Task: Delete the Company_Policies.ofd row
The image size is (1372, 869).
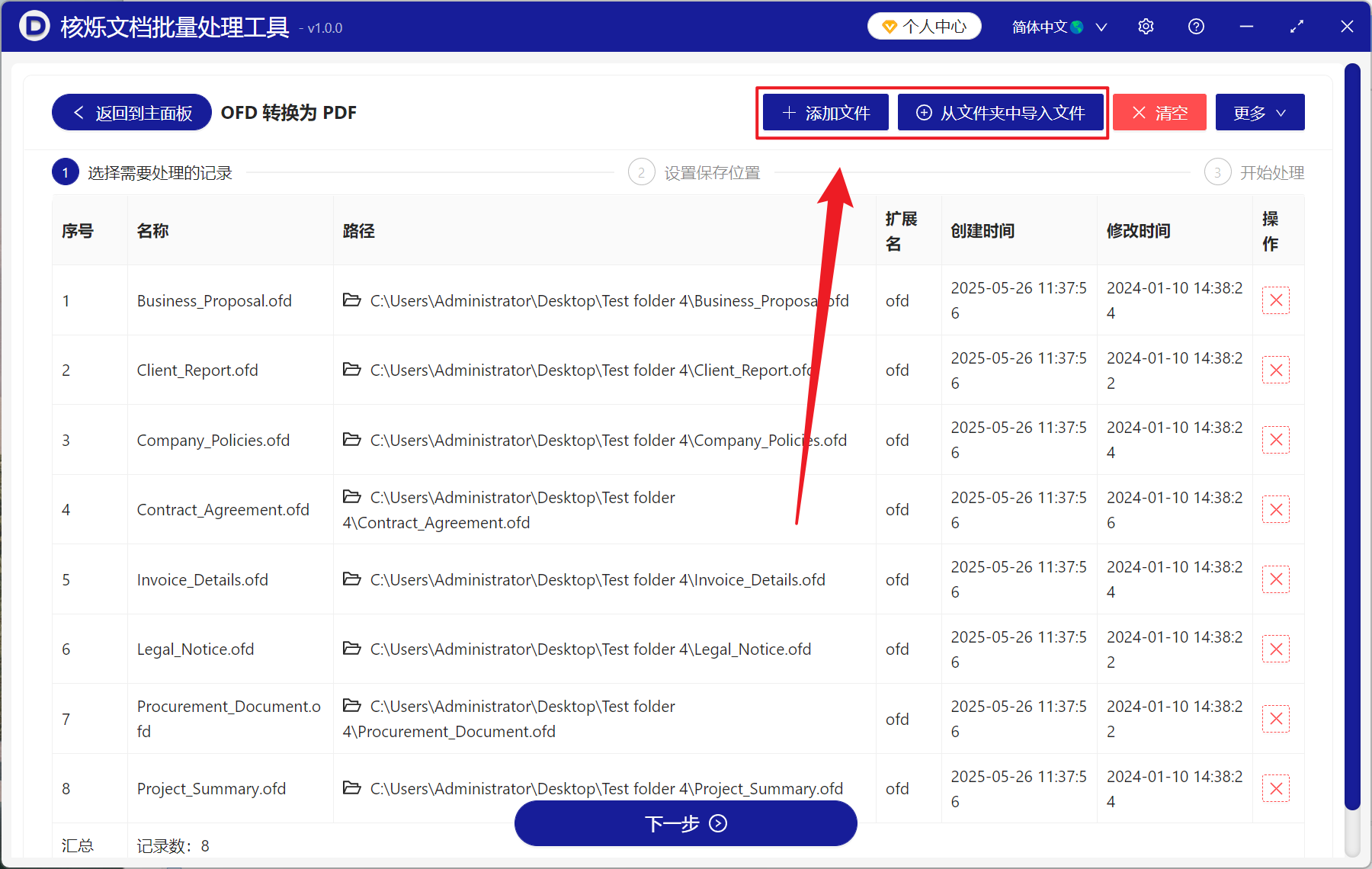Action: (x=1276, y=440)
